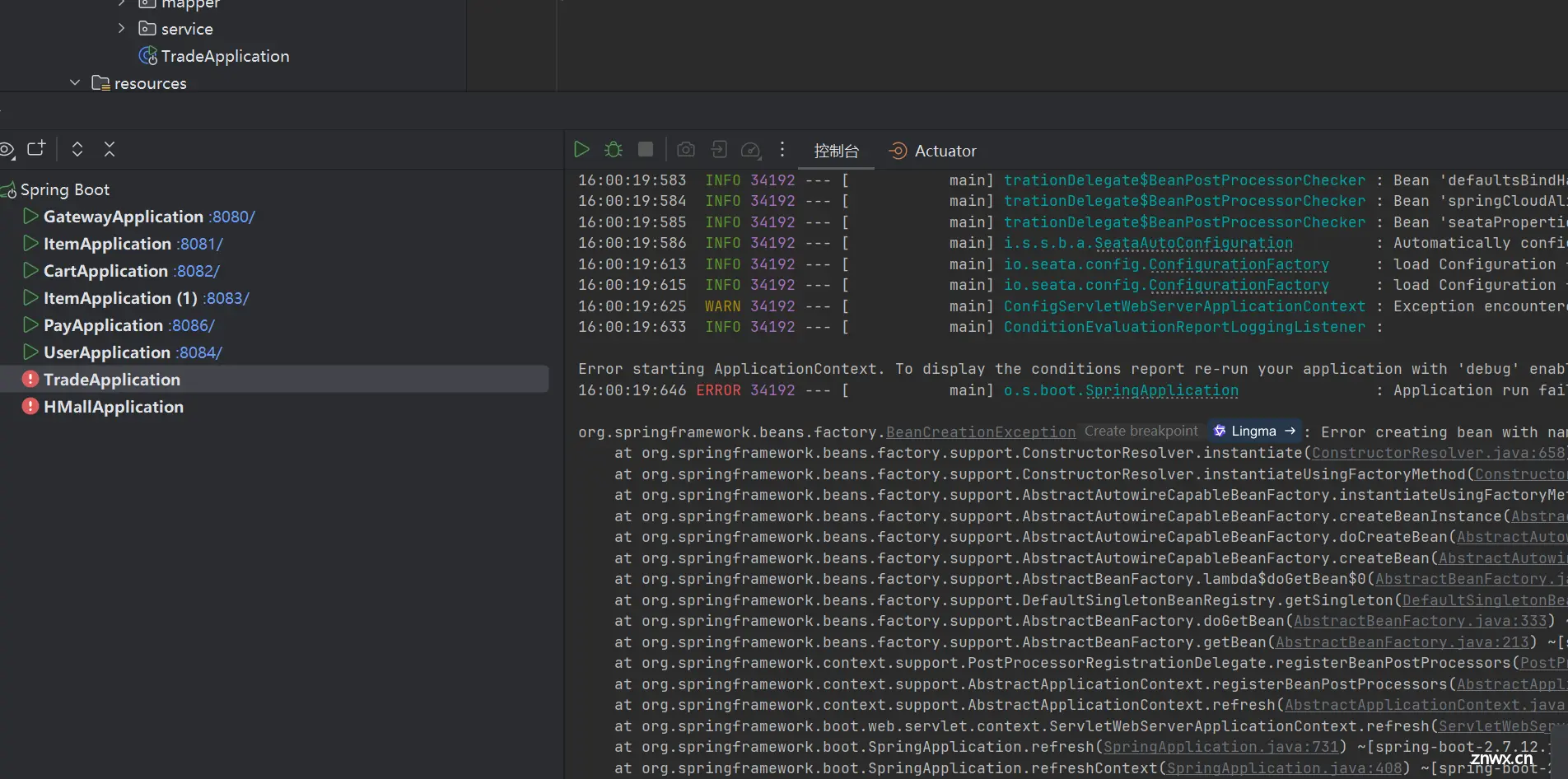Screen dimensions: 1568x779
Task: Click the run icon beside GatewayApplication
Action: tap(30, 217)
